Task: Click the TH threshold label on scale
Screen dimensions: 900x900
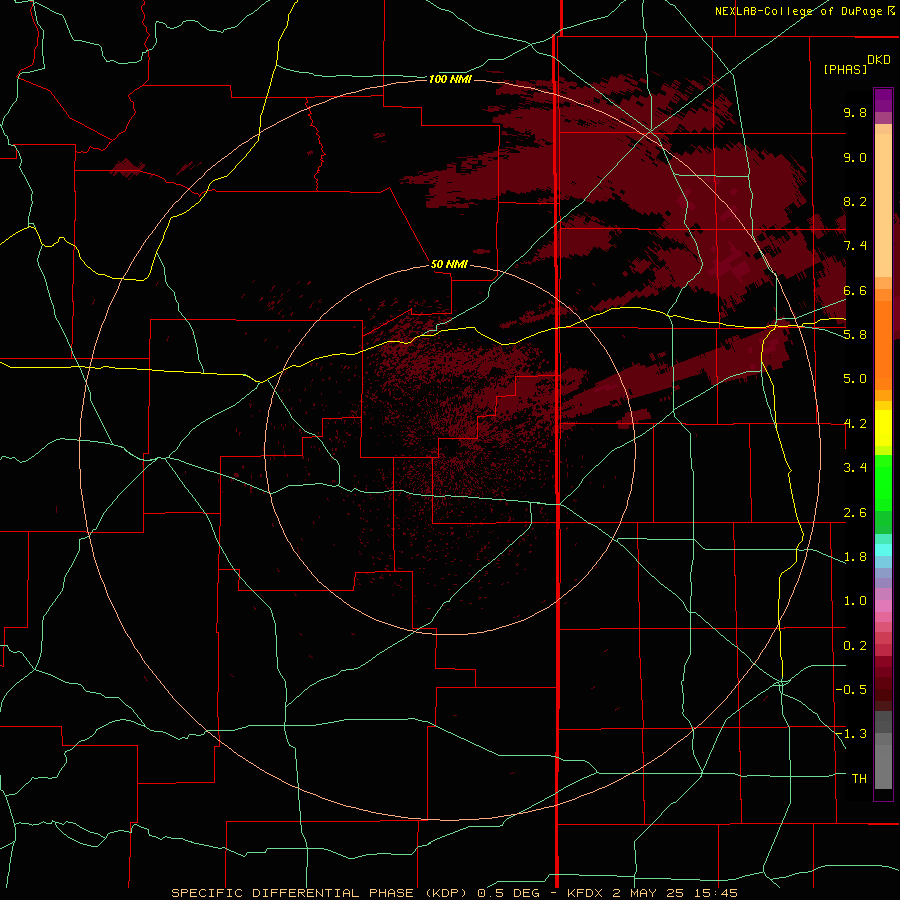Action: click(859, 779)
